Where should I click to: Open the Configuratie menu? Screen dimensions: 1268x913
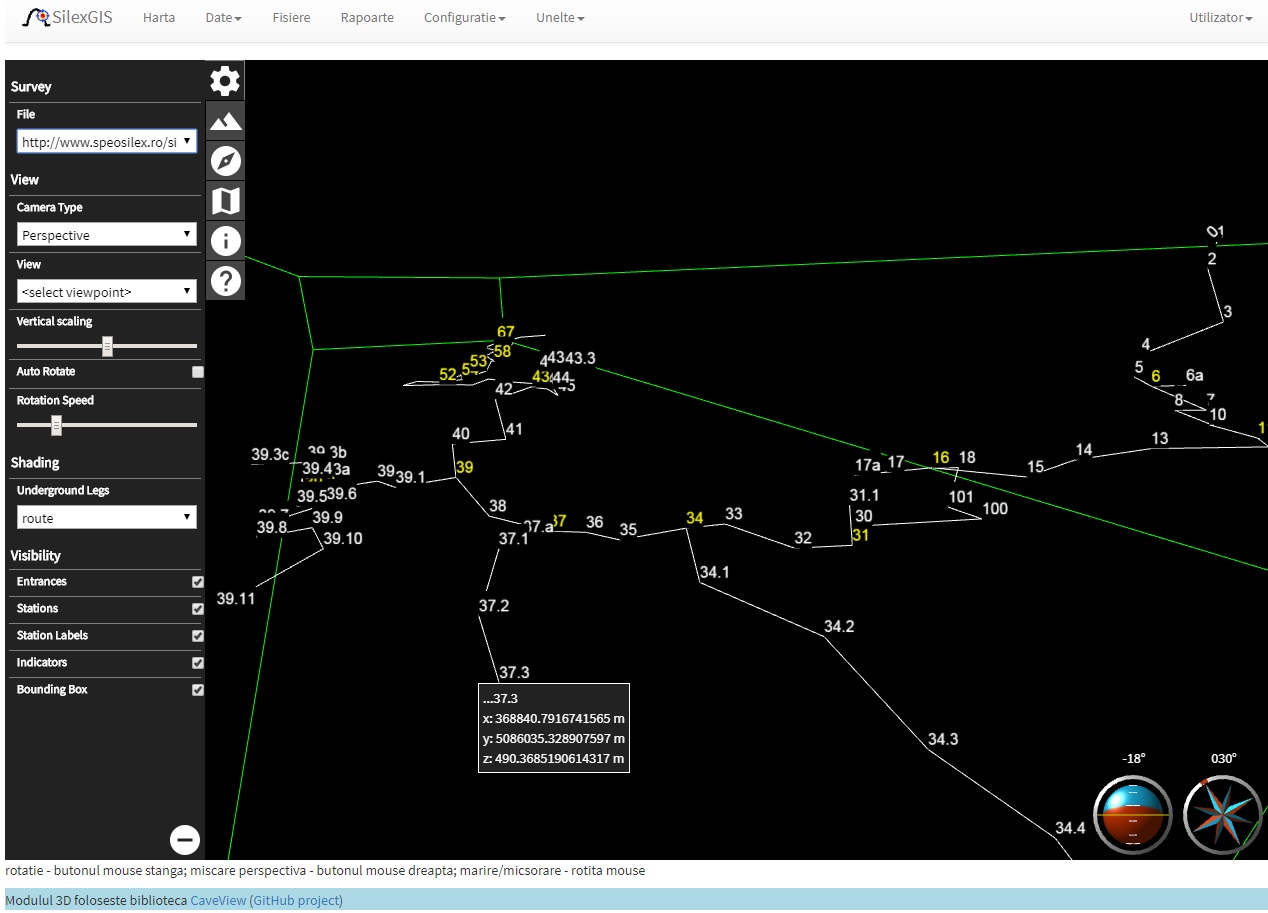tap(464, 18)
